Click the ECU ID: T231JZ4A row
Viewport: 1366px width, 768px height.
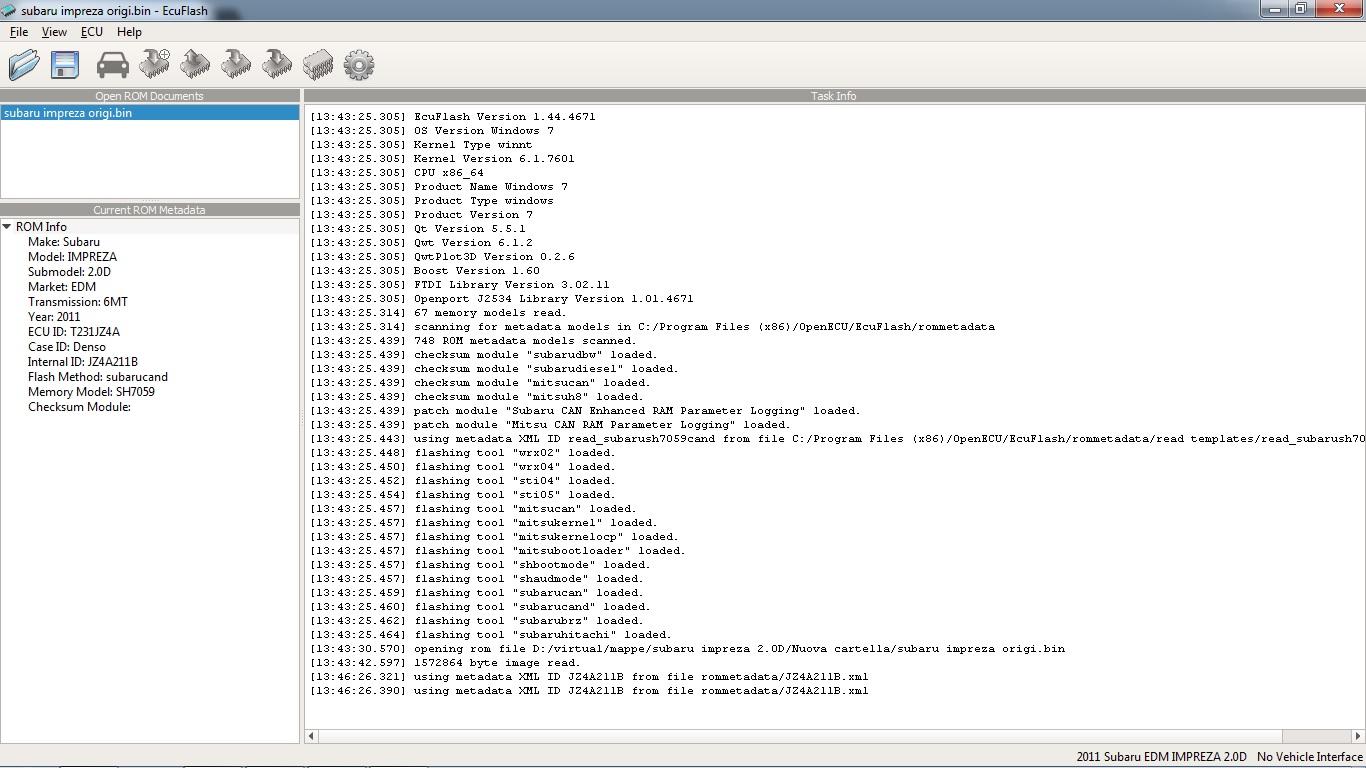click(x=74, y=332)
